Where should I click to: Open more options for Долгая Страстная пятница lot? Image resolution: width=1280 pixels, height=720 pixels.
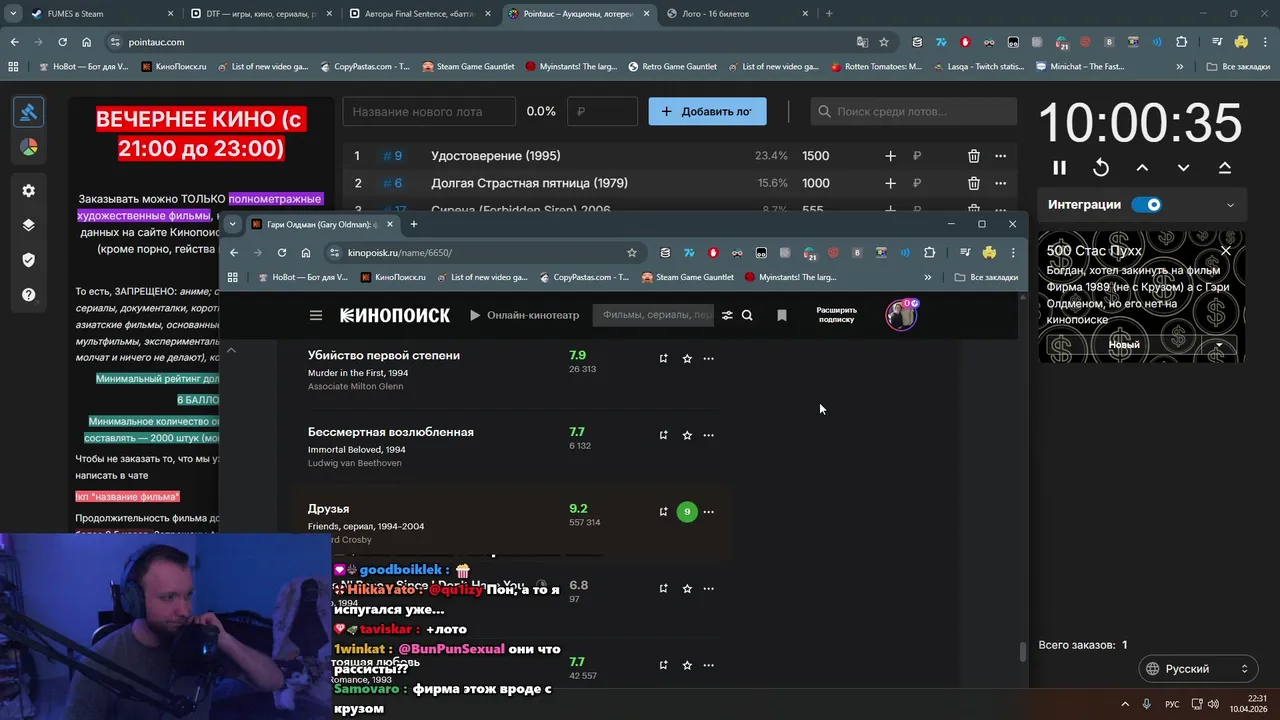1000,183
